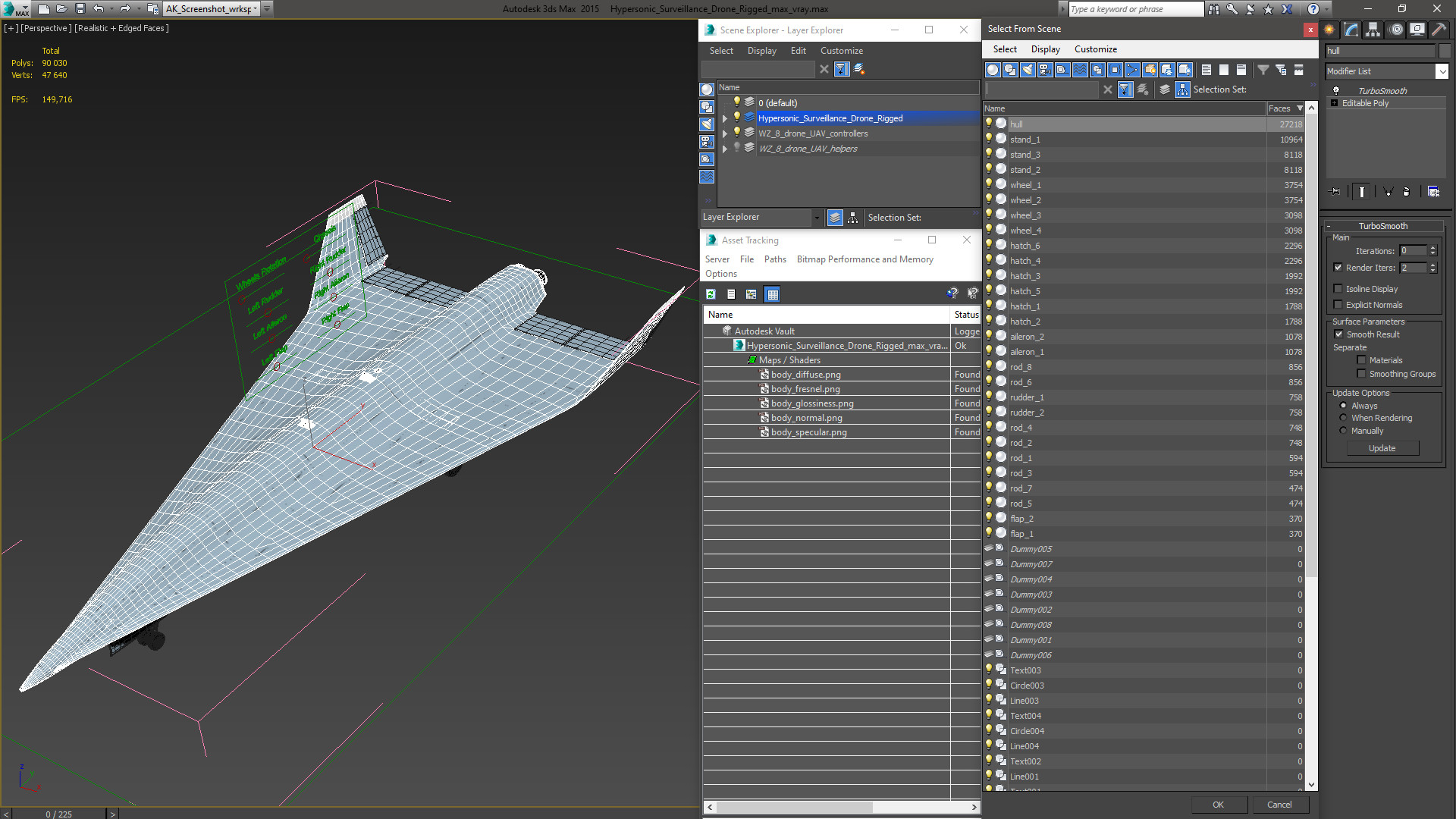Click OK in Select From Scene dialog
Viewport: 1456px width, 819px height.
point(1218,805)
